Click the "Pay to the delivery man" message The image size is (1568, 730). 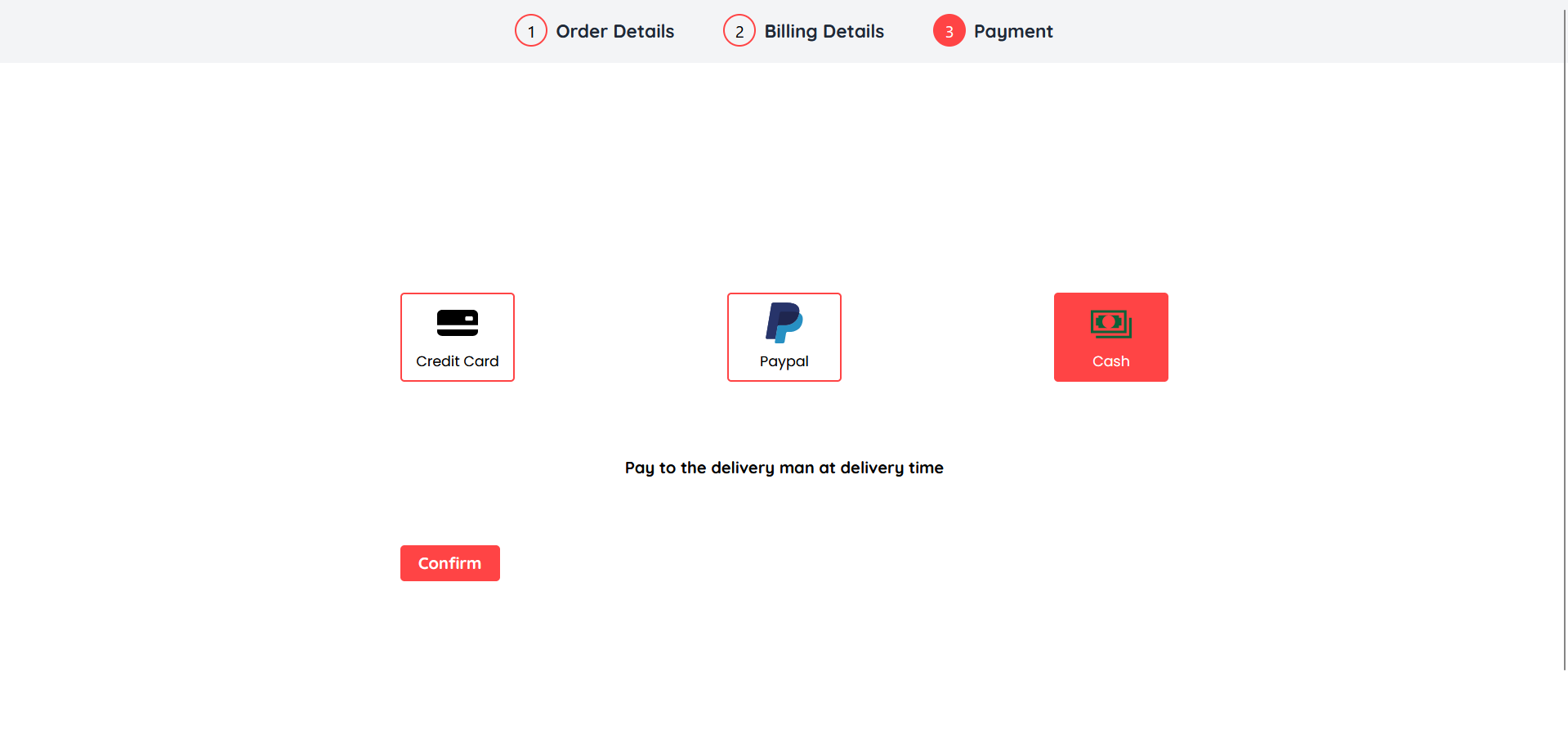[784, 468]
